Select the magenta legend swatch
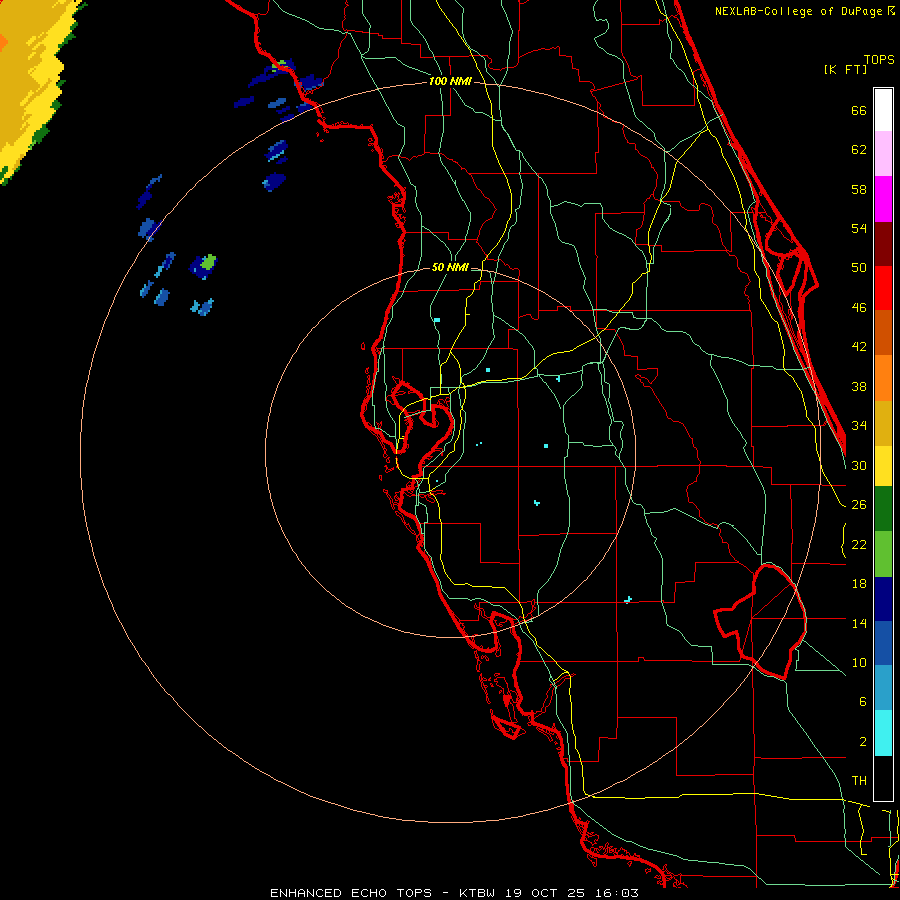900x900 pixels. coord(883,199)
